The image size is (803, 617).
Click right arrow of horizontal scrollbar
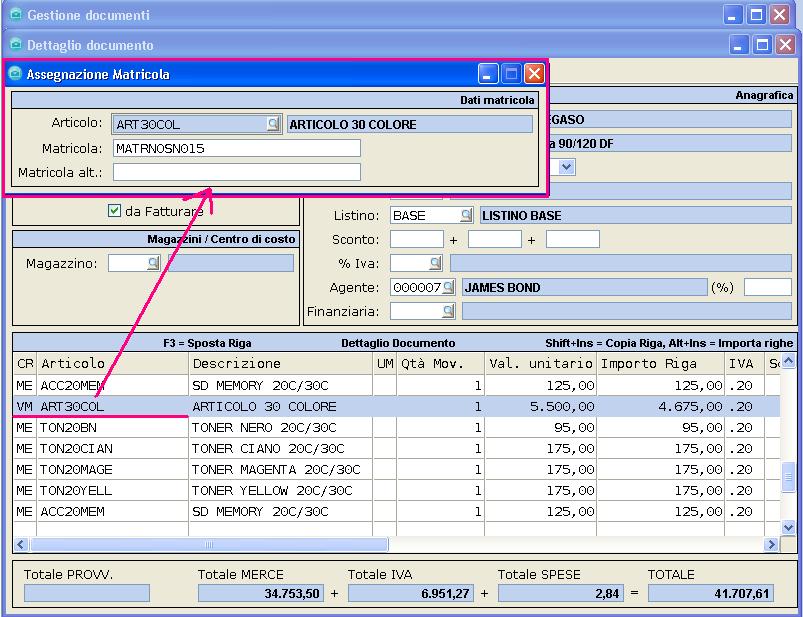pos(771,544)
